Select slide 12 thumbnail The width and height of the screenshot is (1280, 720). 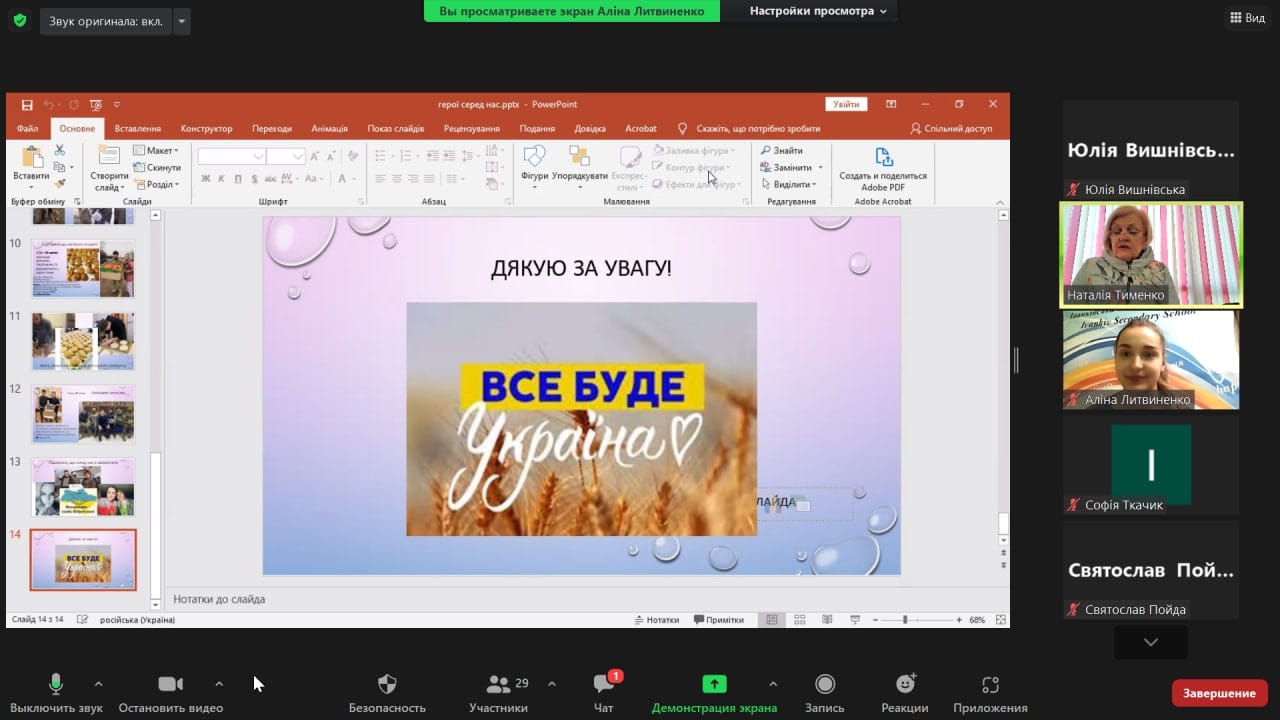(83, 415)
